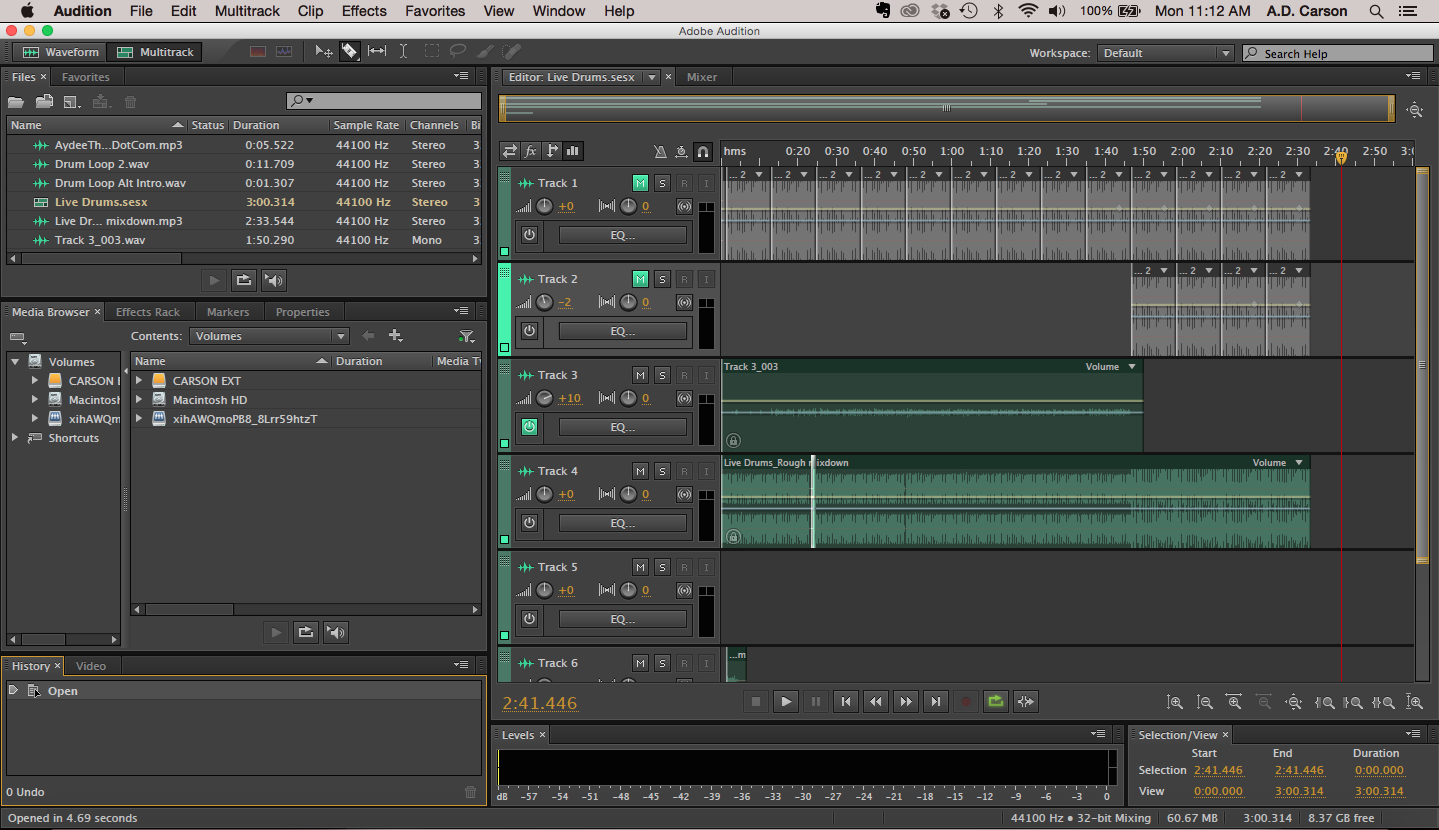
Task: Switch to the Effects Rack tab
Action: (148, 312)
